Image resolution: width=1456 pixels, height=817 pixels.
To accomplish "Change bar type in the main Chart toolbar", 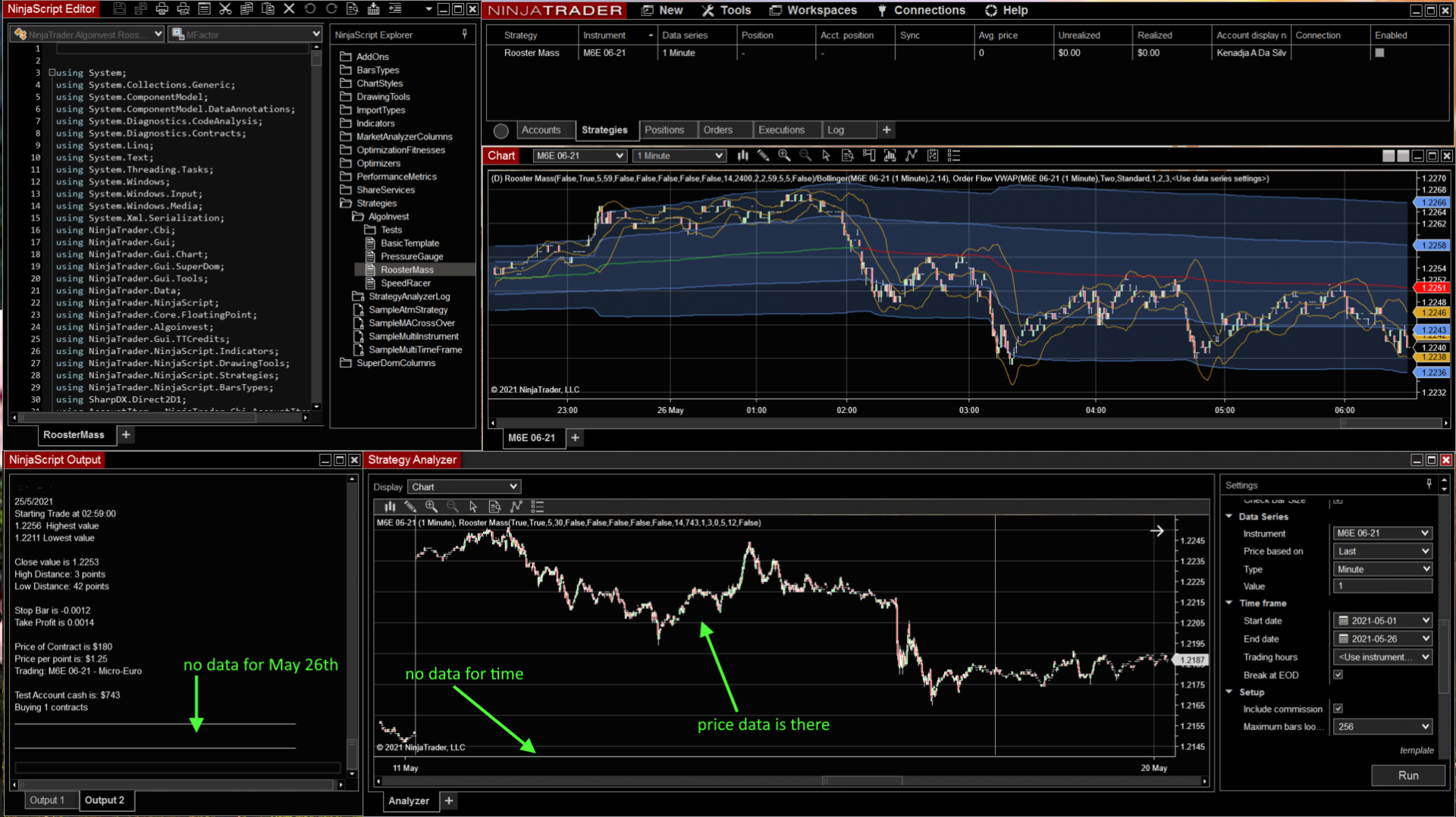I will 742,155.
